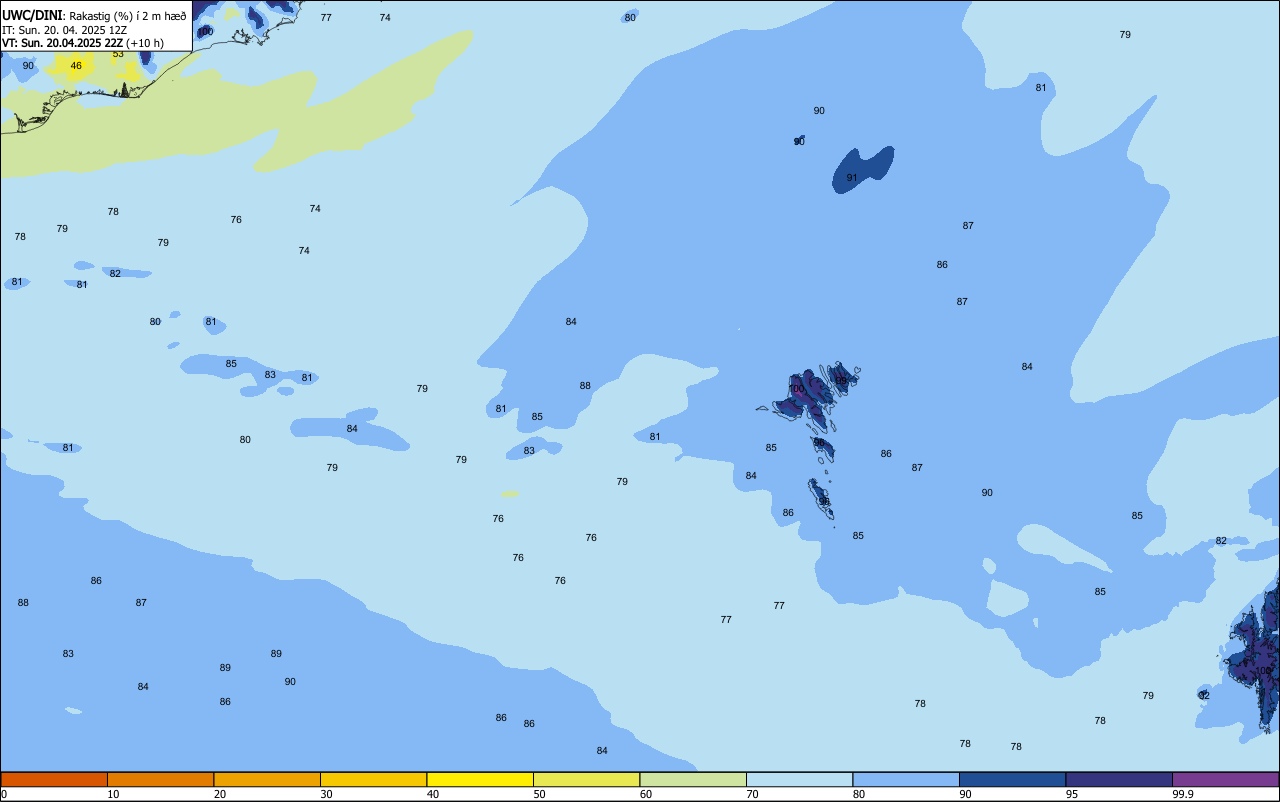Click the 'VT: Sun. 20.04.2025 22Z (+10 h)' line
Viewport: 1280px width, 802px height.
point(83,43)
